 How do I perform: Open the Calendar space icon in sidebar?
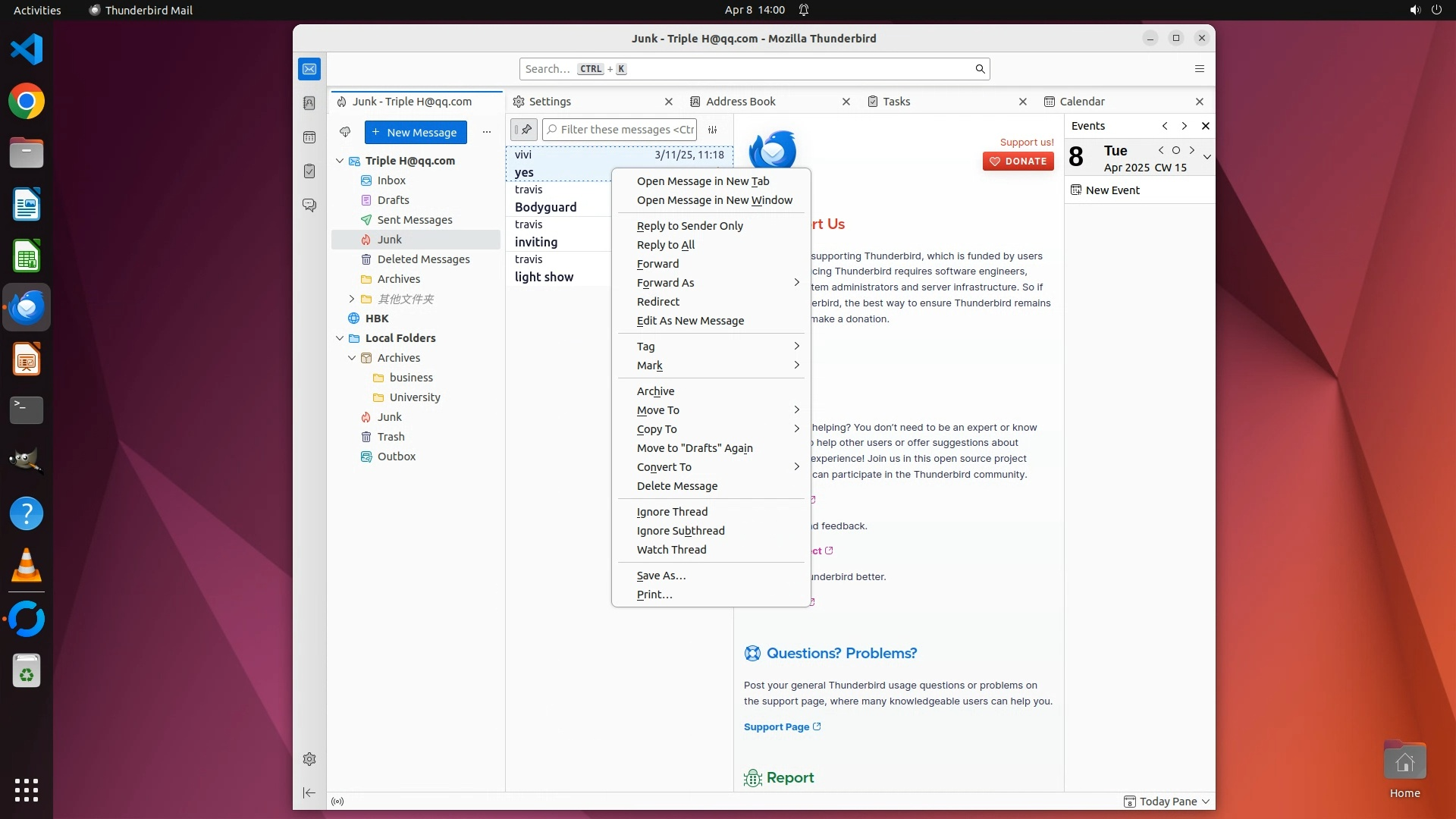(309, 137)
